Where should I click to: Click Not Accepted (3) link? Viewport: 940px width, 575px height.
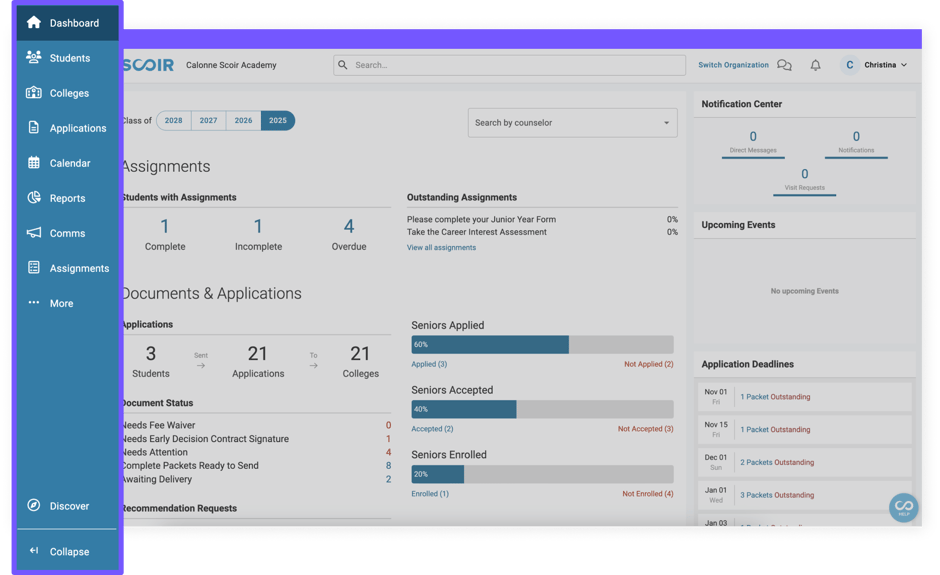(x=646, y=429)
